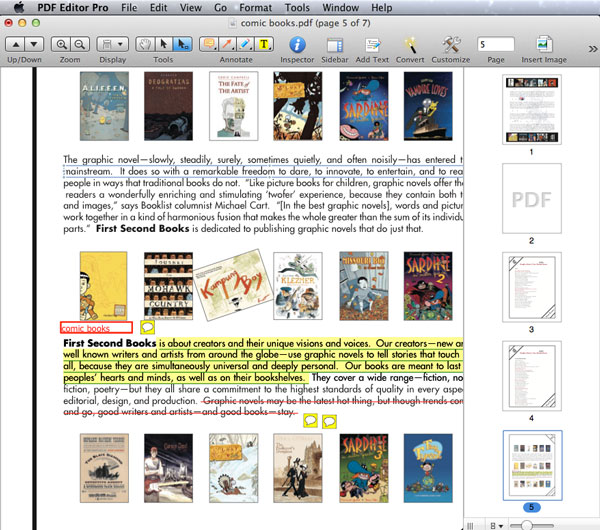Click the Missouri Boy book cover
Image resolution: width=600 pixels, height=530 pixels.
coord(364,286)
